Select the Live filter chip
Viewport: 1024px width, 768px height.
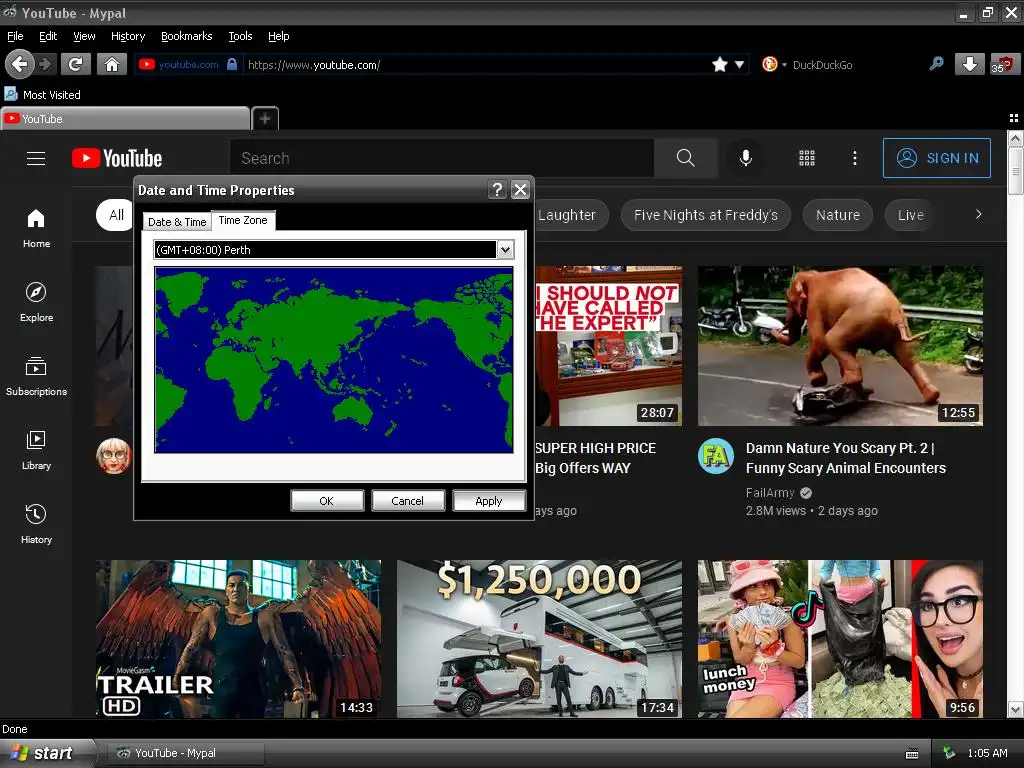910,215
